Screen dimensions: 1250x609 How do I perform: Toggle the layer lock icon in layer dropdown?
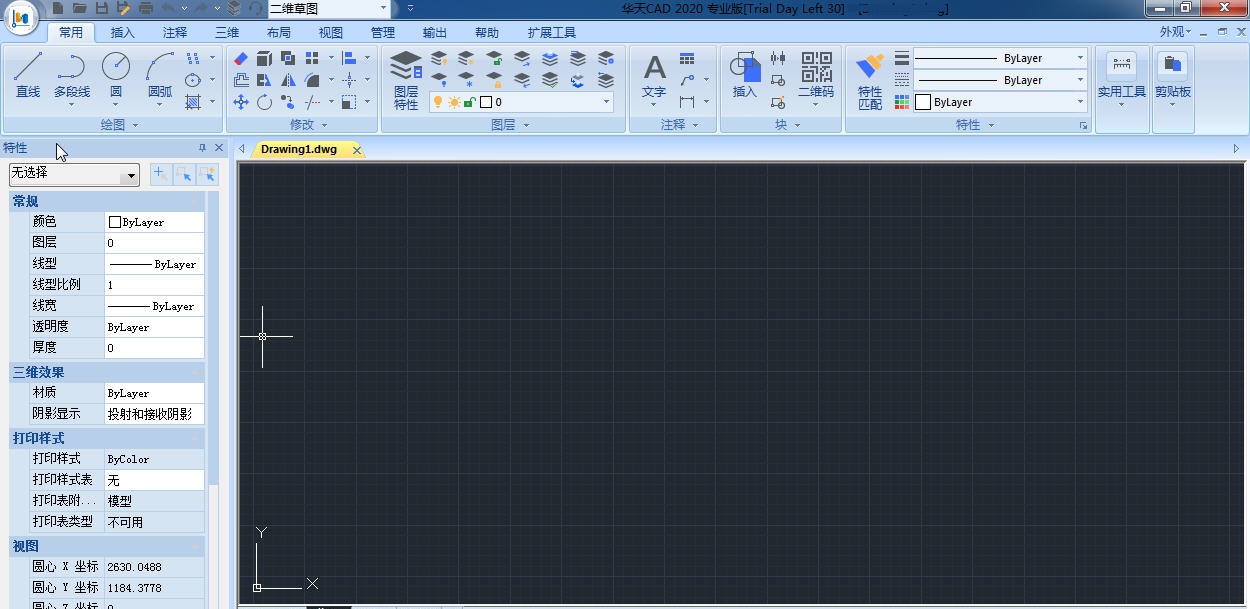tap(469, 102)
